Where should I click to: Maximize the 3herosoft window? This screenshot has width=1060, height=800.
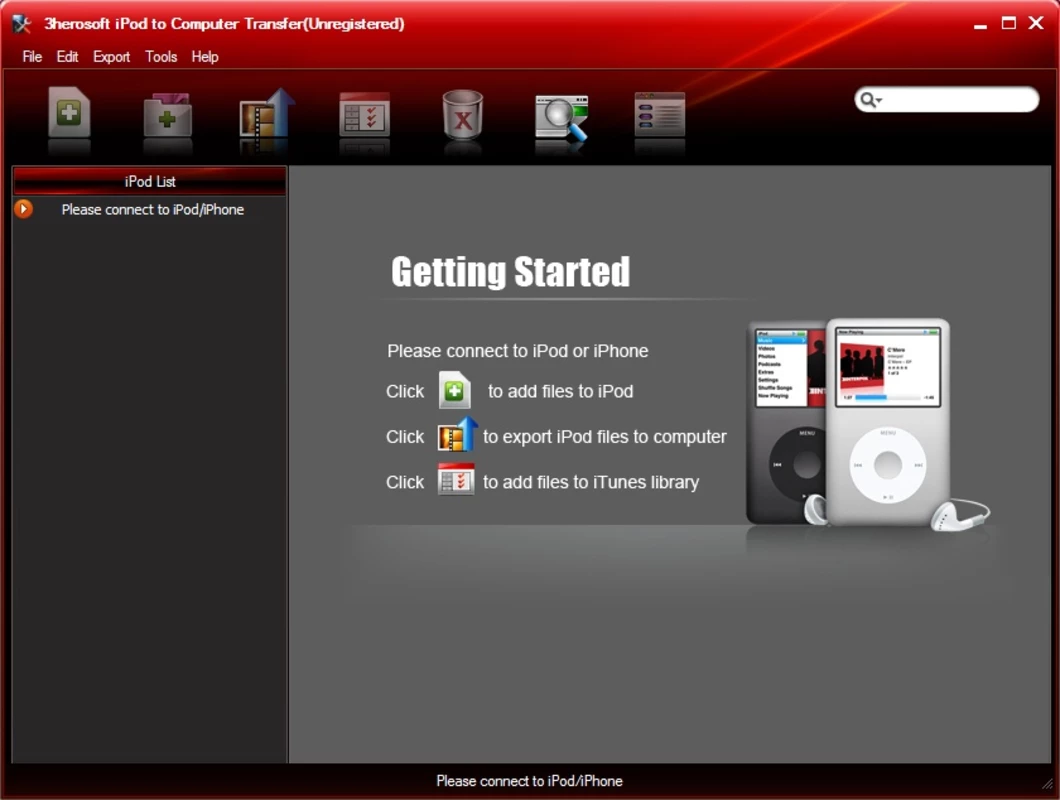point(1008,23)
